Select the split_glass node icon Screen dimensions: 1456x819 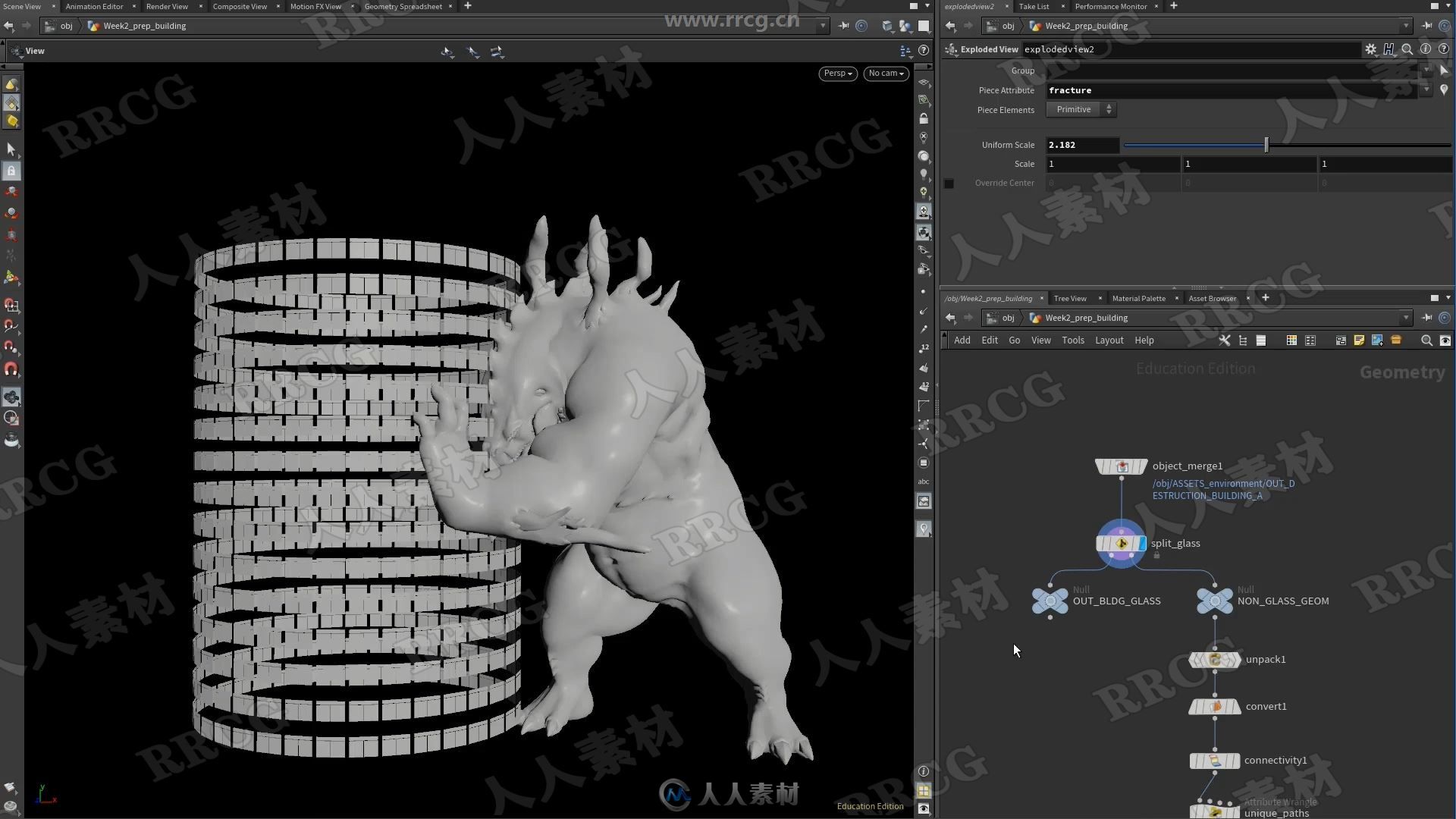pyautogui.click(x=1120, y=543)
